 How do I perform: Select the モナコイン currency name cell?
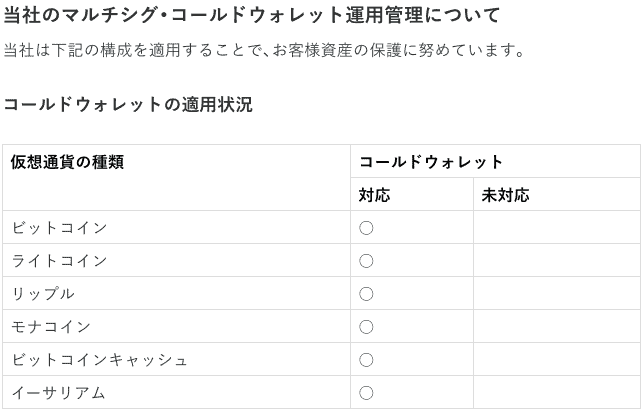coord(176,326)
